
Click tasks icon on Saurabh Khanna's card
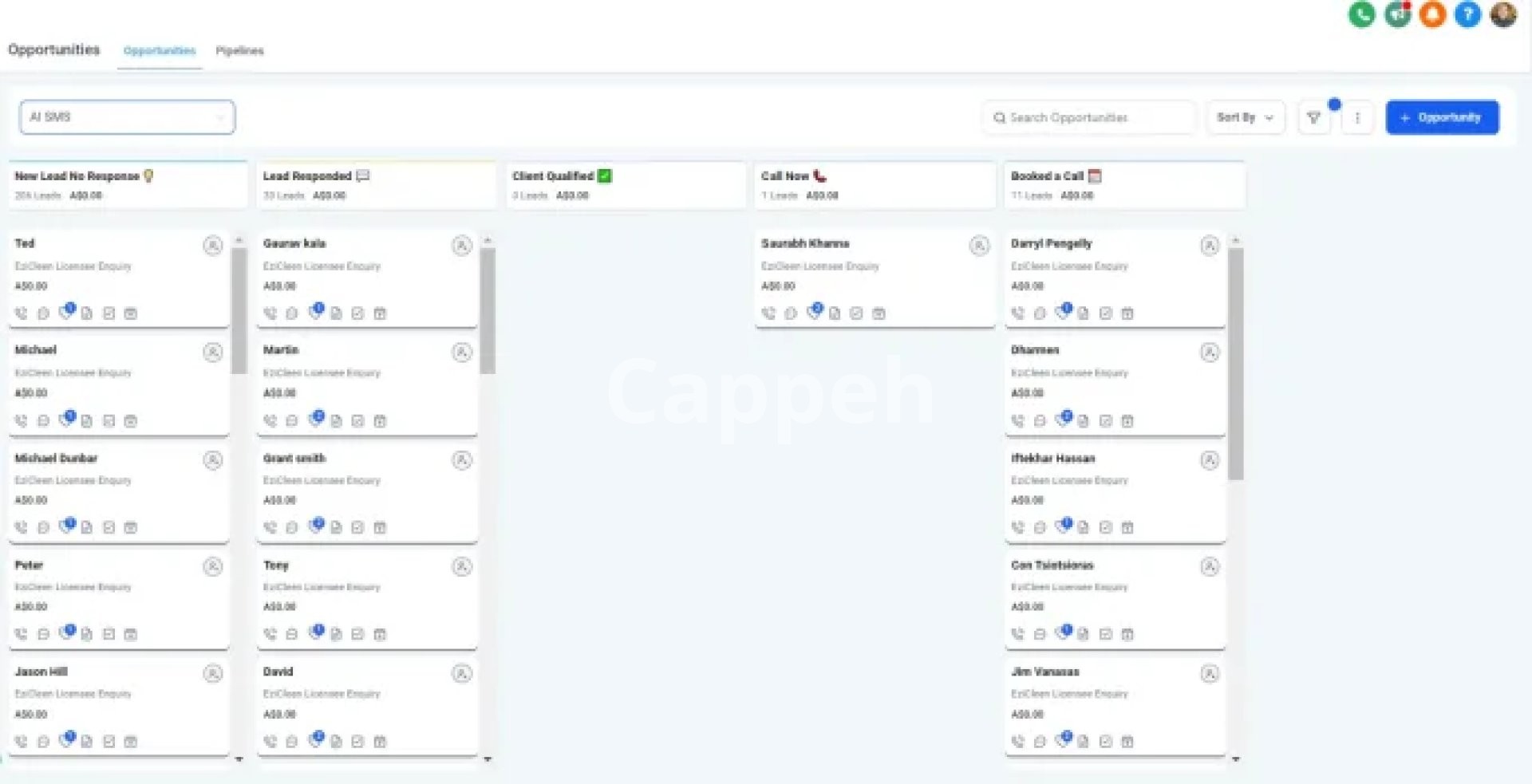(856, 313)
